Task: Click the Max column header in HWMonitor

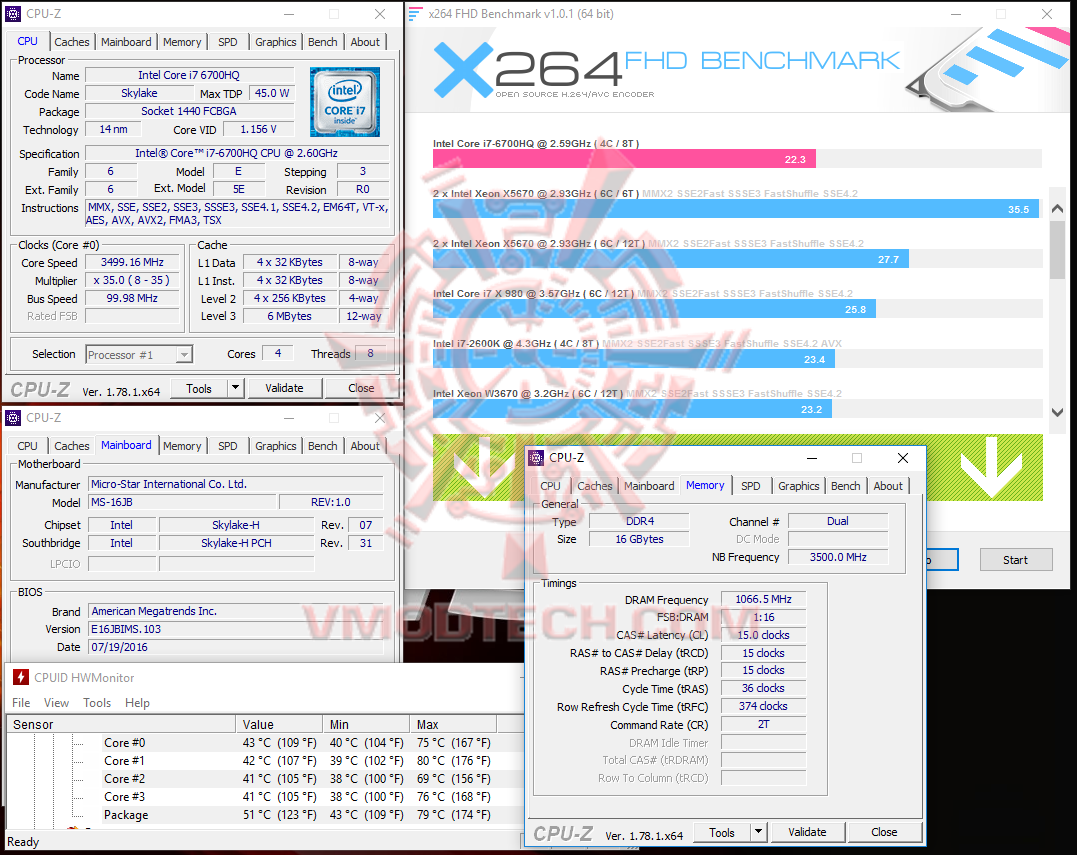Action: 453,725
